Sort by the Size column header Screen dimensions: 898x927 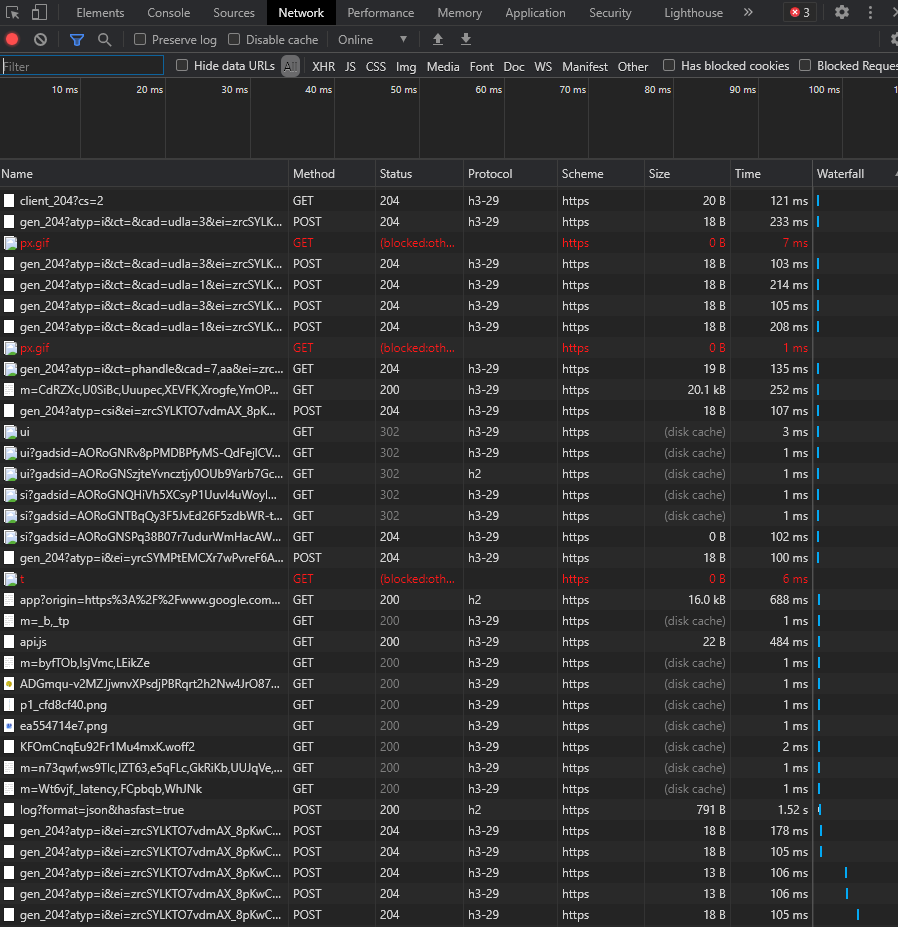click(687, 174)
